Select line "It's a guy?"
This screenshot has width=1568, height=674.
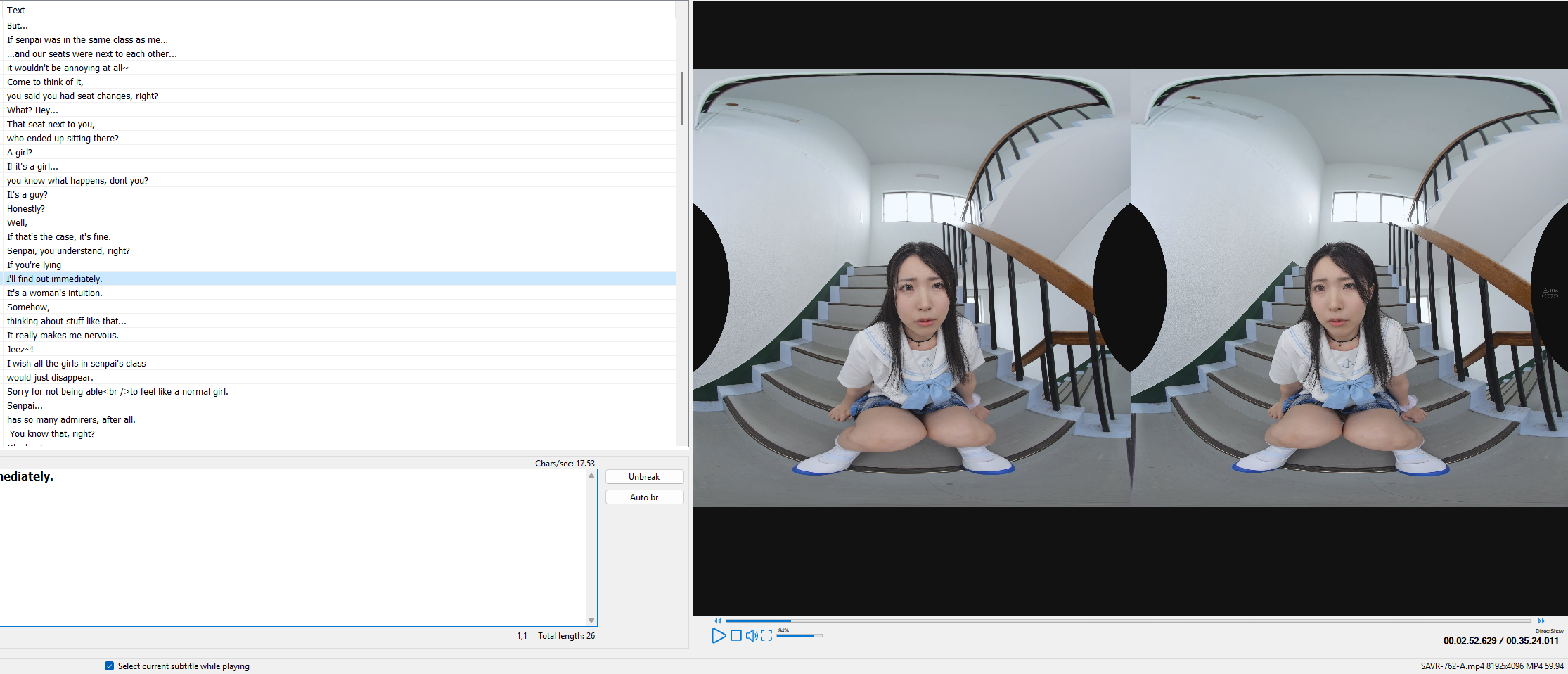339,195
